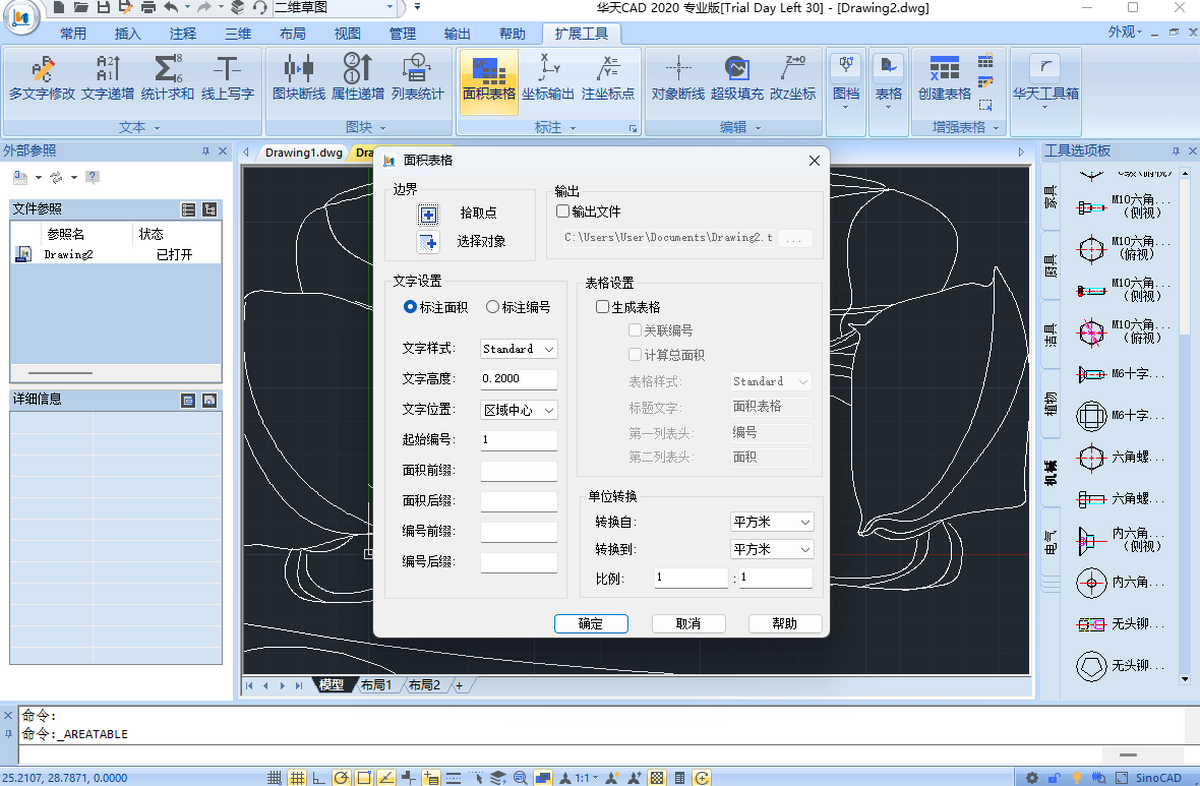Activate the 图块断线 tool
This screenshot has height=786, width=1200.
299,78
